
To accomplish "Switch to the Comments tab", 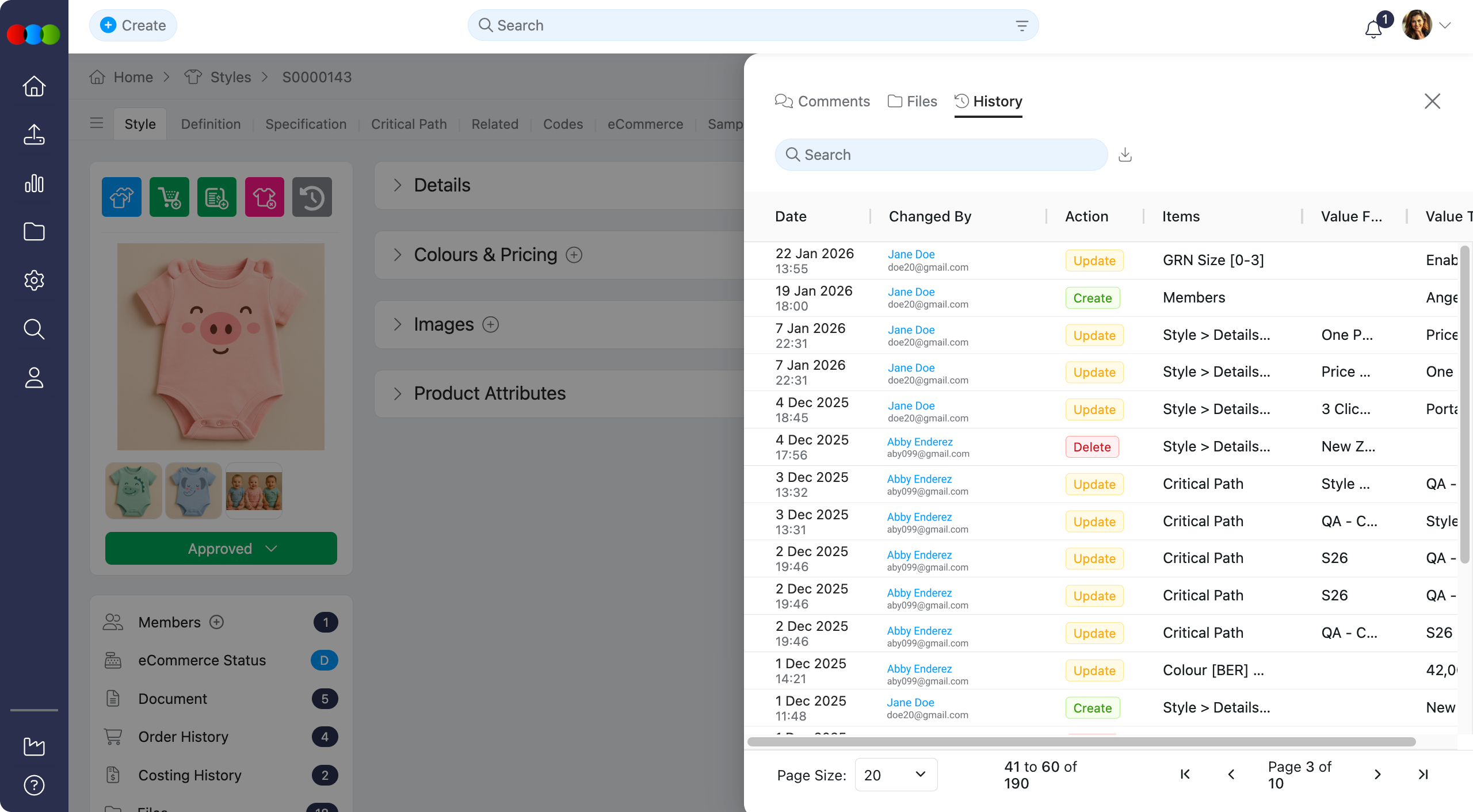I will [x=822, y=102].
